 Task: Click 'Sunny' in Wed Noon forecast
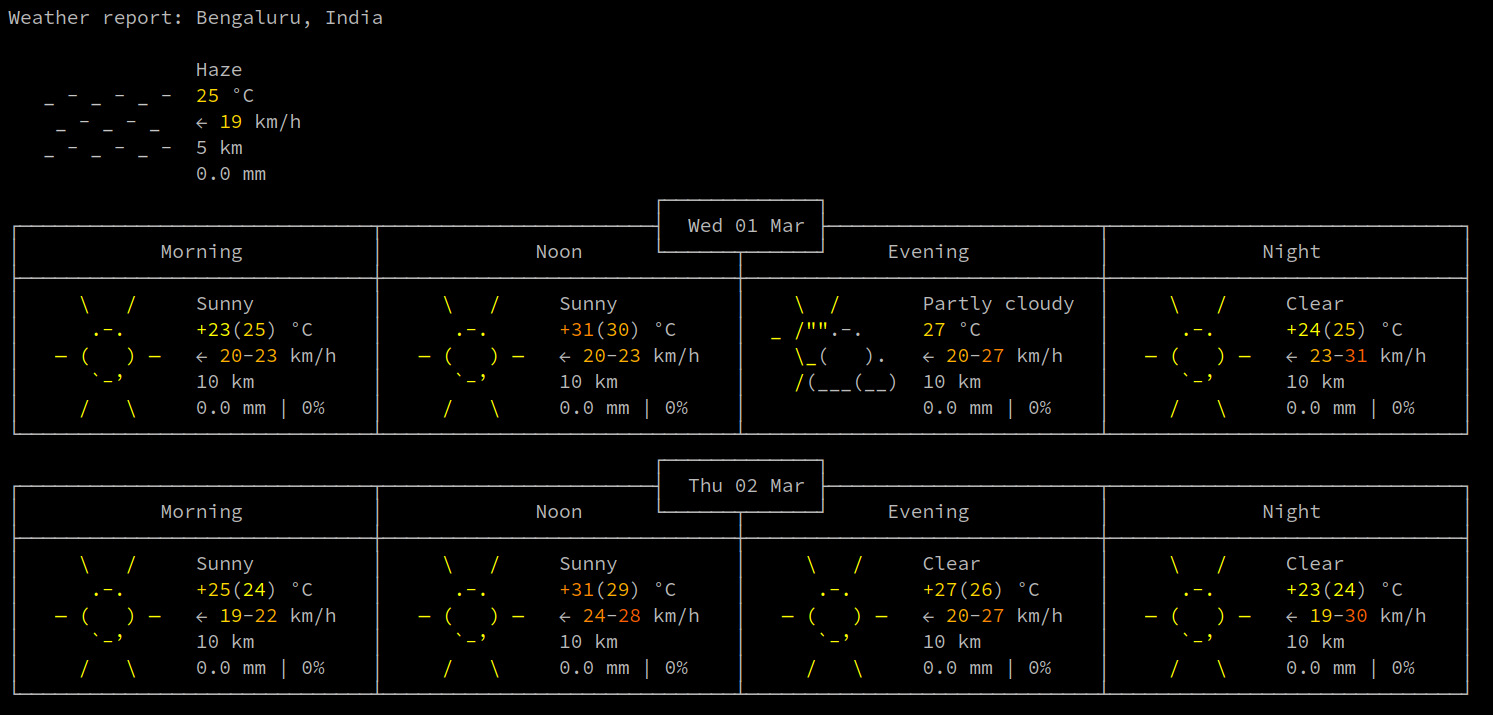(588, 304)
